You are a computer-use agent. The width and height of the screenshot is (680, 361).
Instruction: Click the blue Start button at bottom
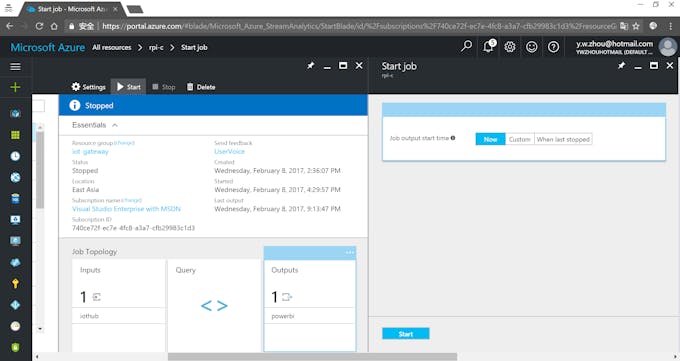tap(406, 334)
